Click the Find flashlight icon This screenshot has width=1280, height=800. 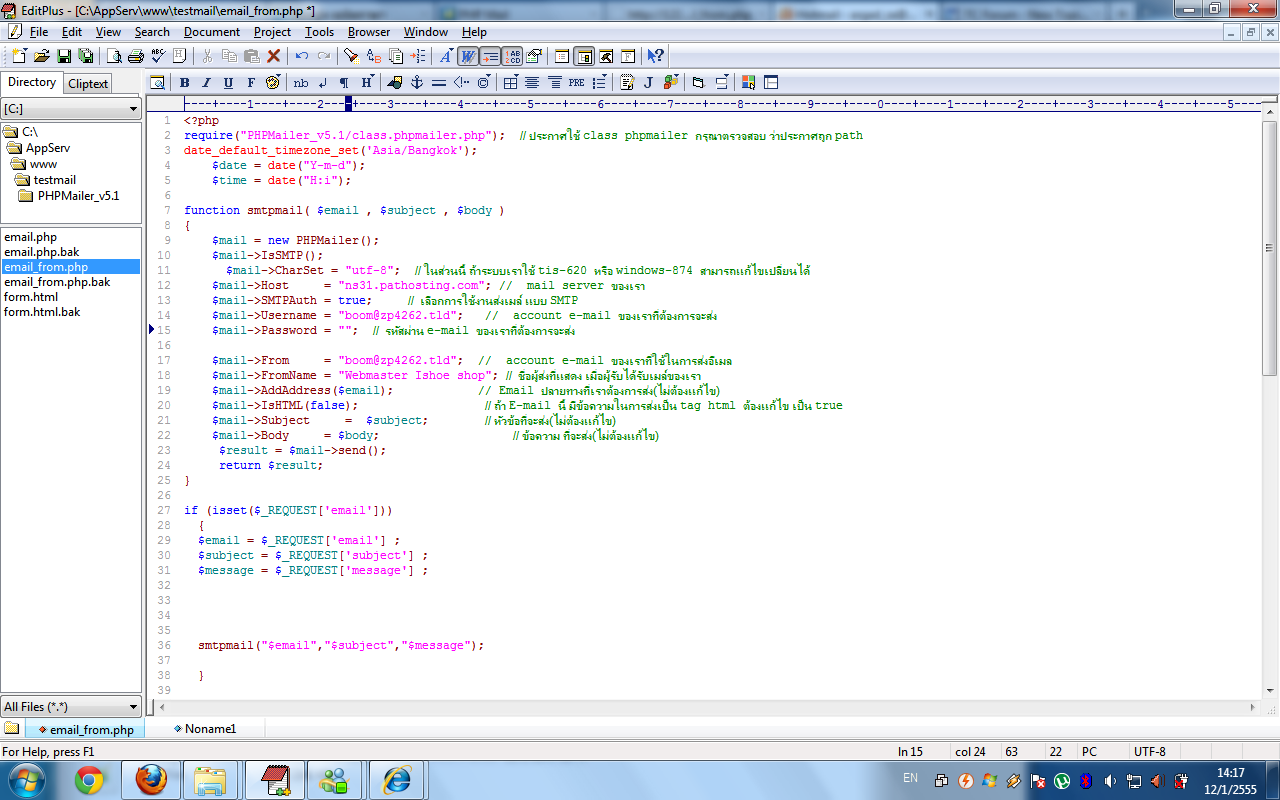coord(351,56)
